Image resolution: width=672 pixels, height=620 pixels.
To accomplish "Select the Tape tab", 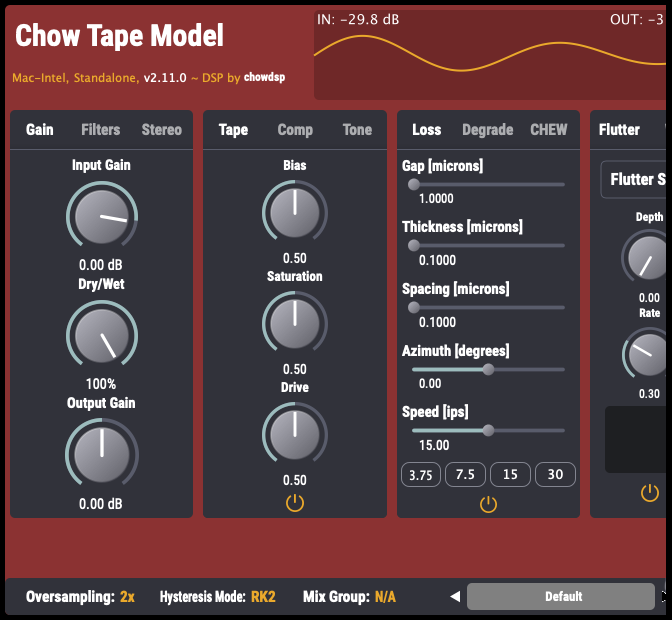I will click(233, 129).
